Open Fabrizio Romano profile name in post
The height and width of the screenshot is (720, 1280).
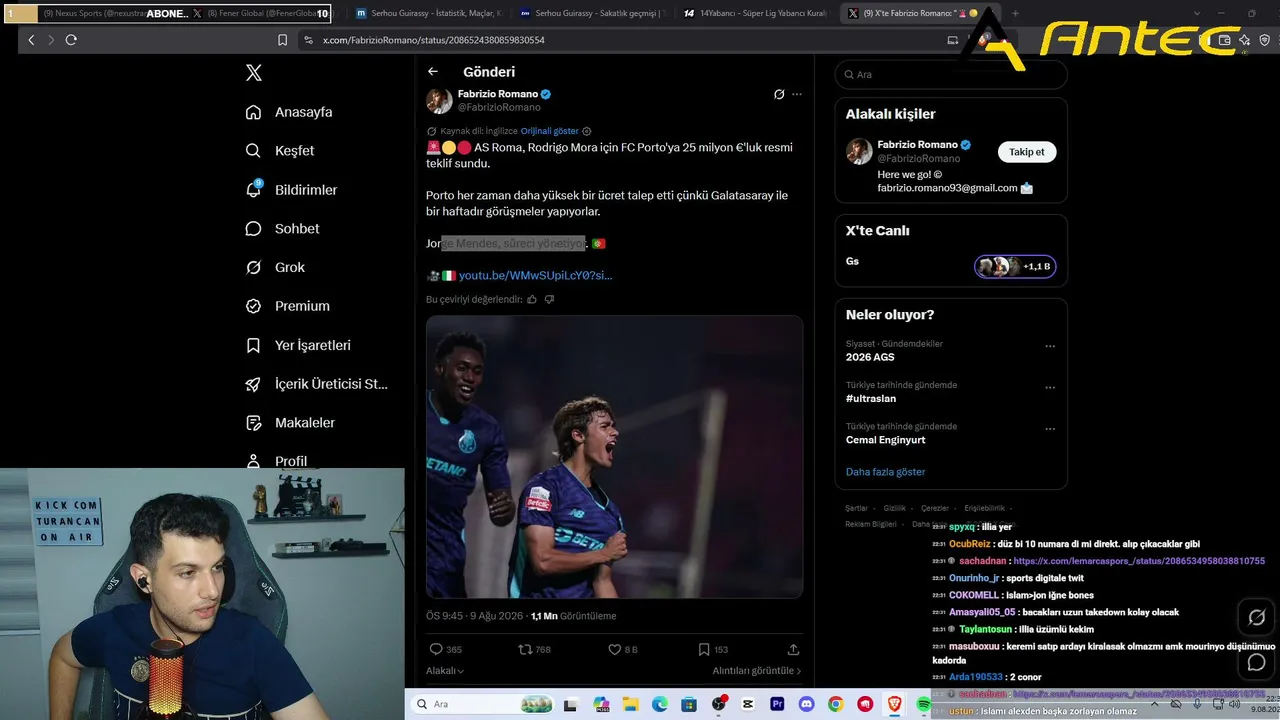(498, 94)
